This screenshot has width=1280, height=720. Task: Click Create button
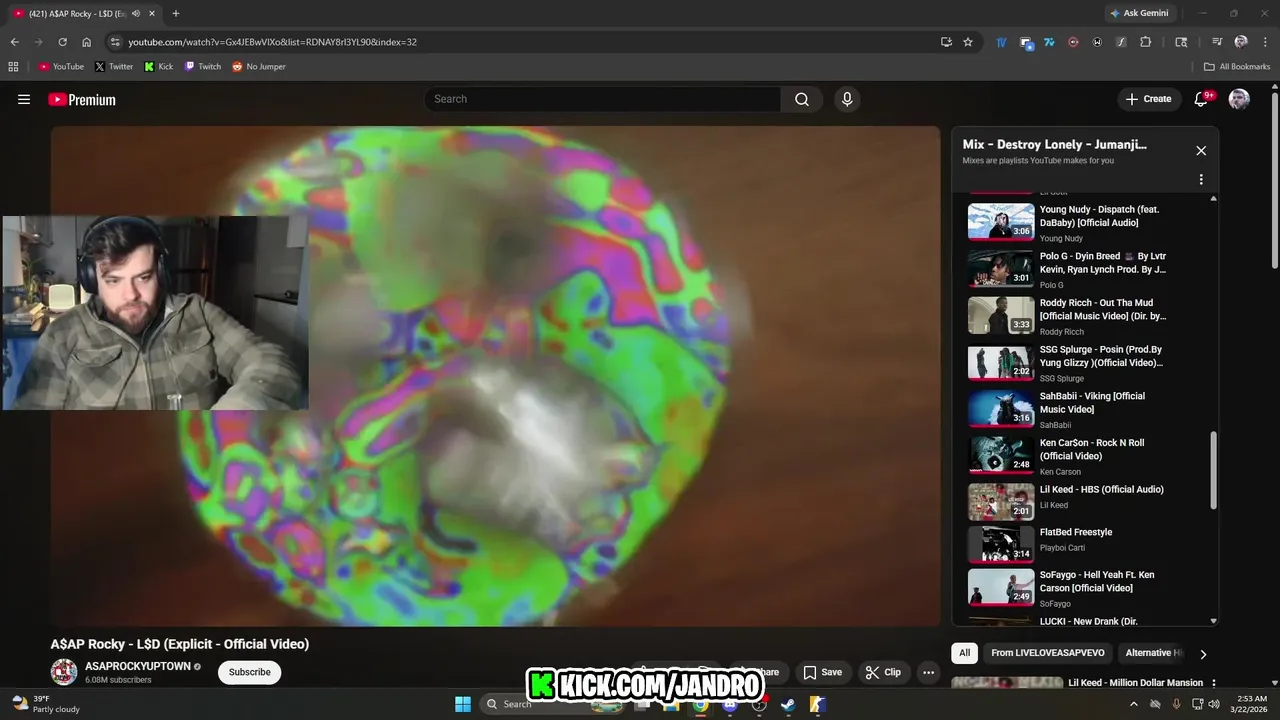[1148, 99]
